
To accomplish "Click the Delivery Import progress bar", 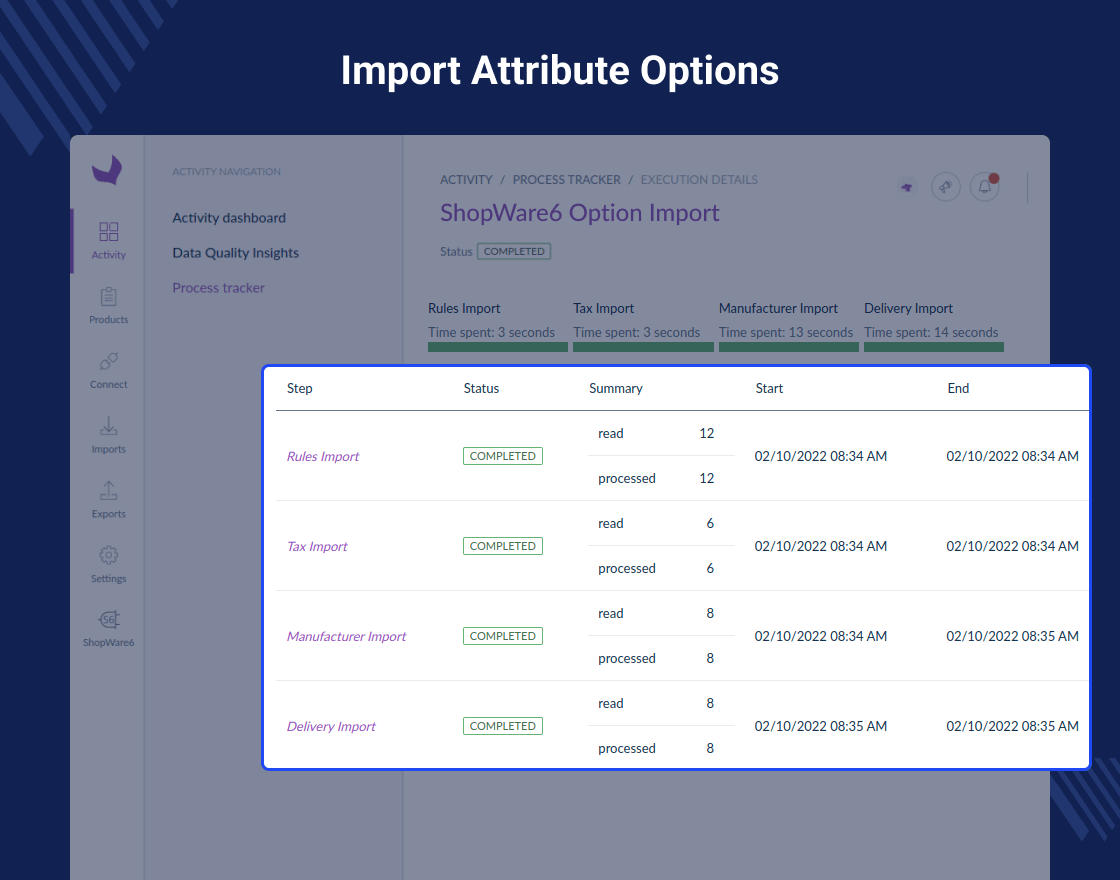I will click(934, 347).
